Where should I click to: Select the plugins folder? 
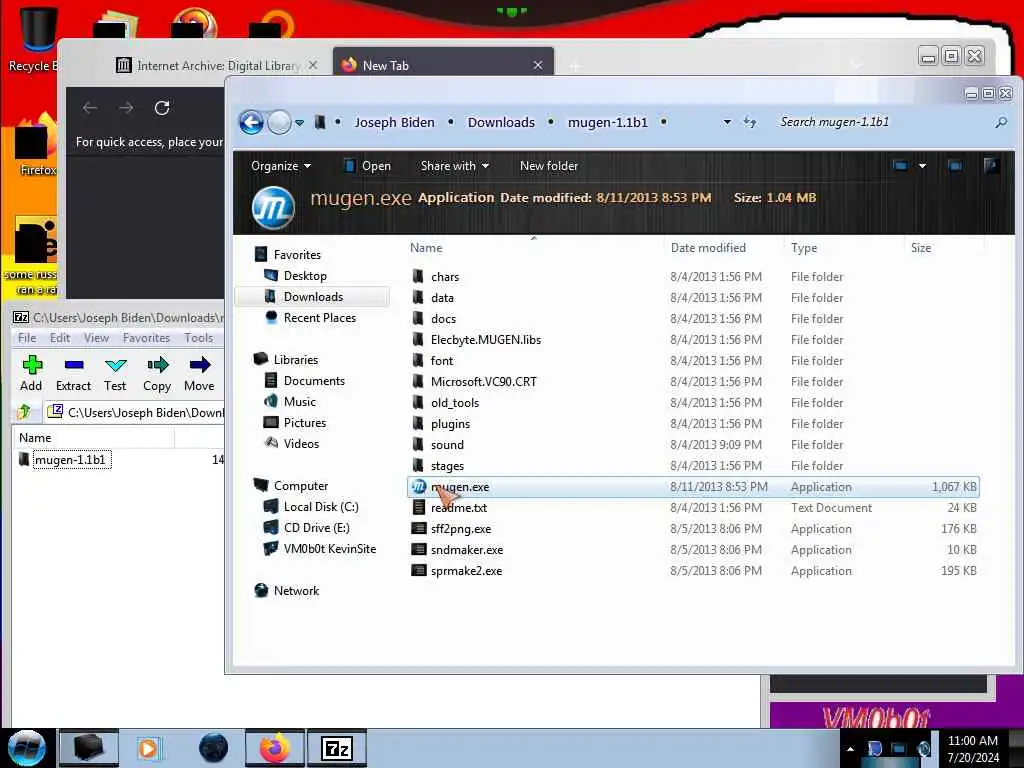tap(450, 423)
